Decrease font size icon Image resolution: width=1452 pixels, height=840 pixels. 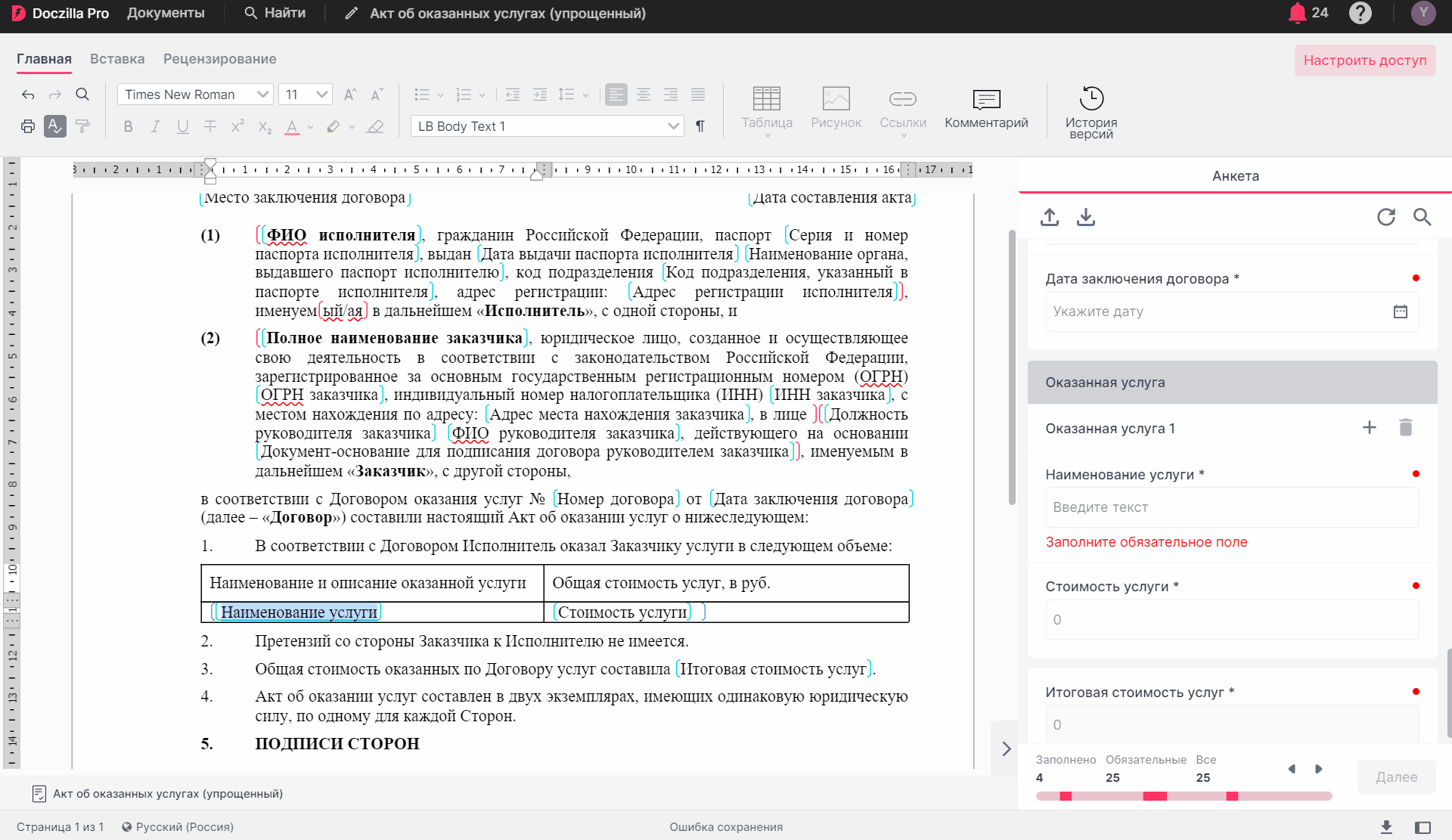377,95
